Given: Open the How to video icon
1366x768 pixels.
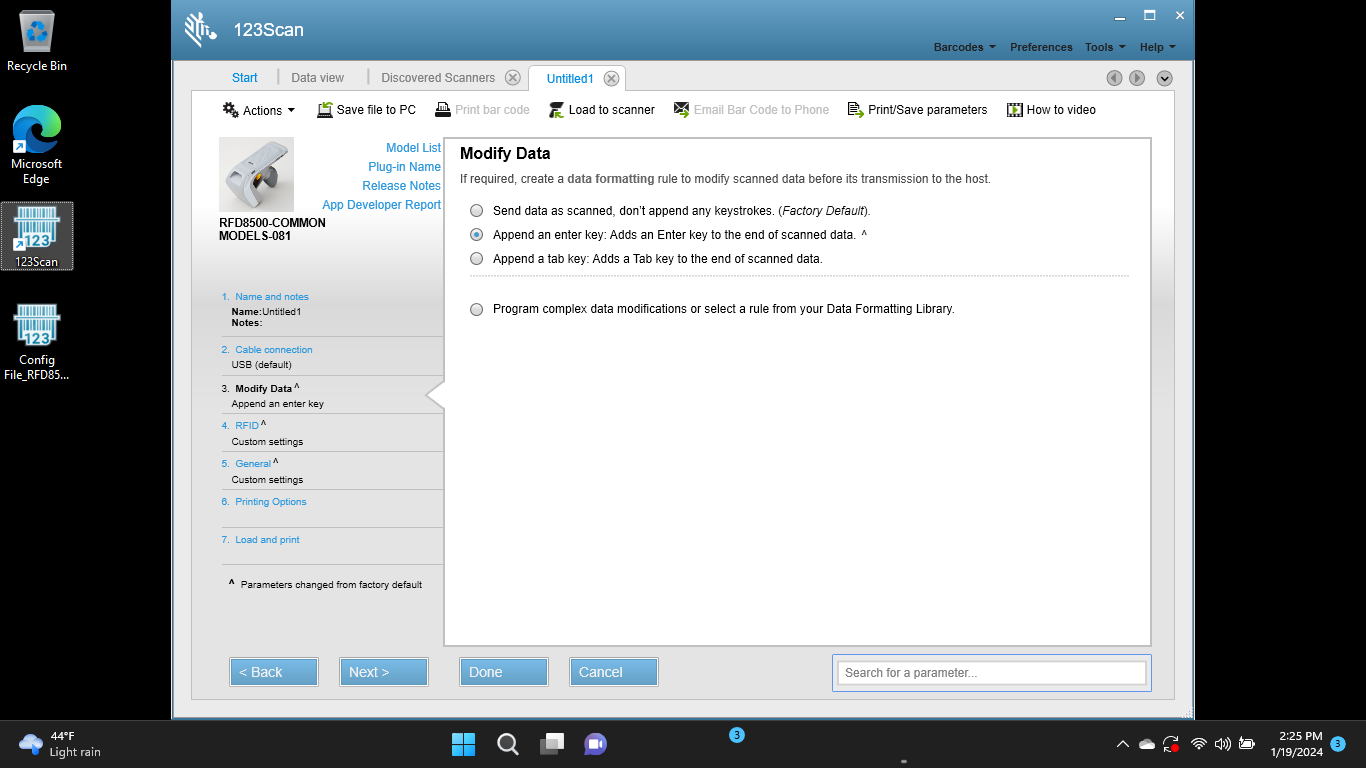Looking at the screenshot, I should [1015, 110].
